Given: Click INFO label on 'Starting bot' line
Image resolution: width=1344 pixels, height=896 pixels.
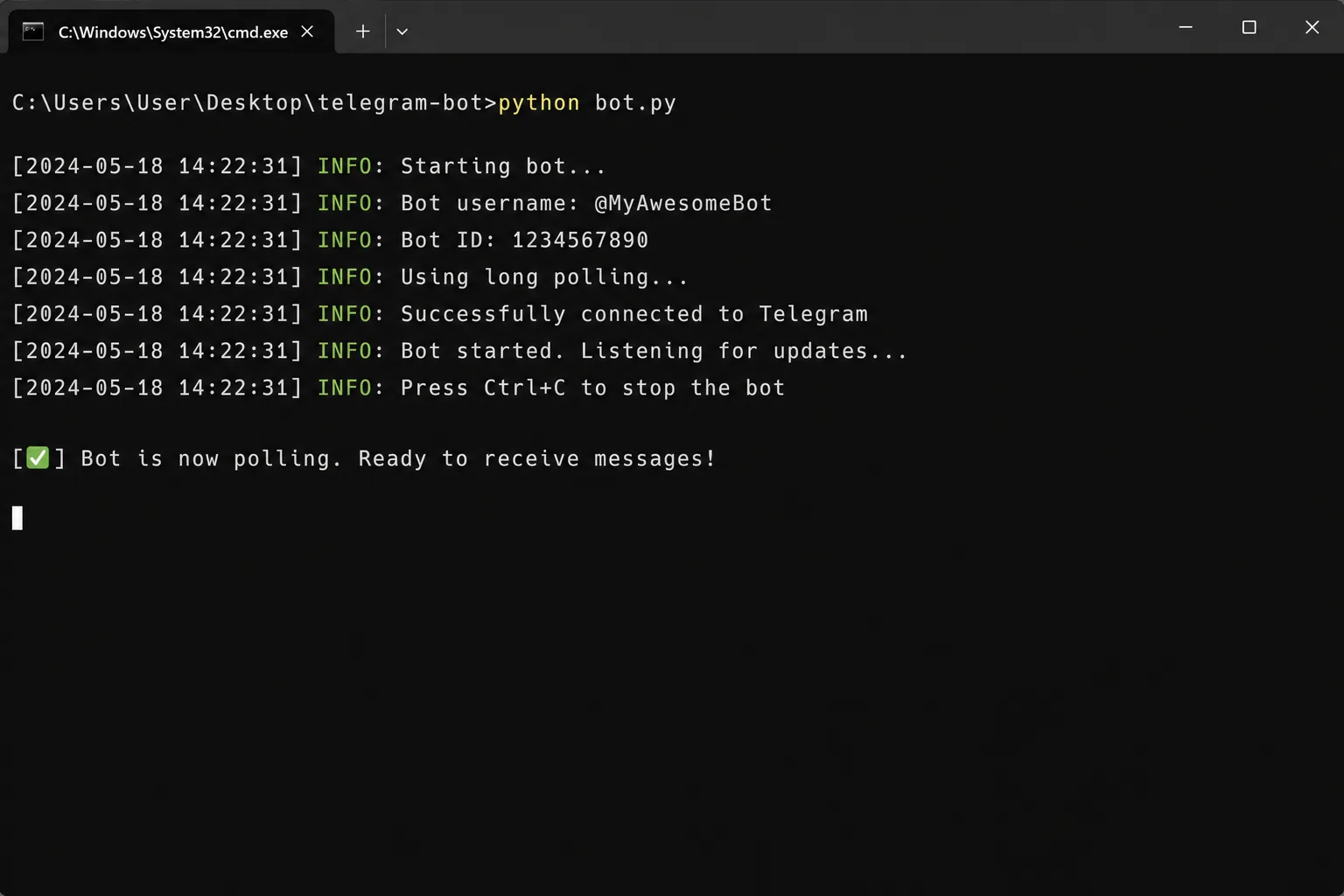Looking at the screenshot, I should tap(345, 166).
